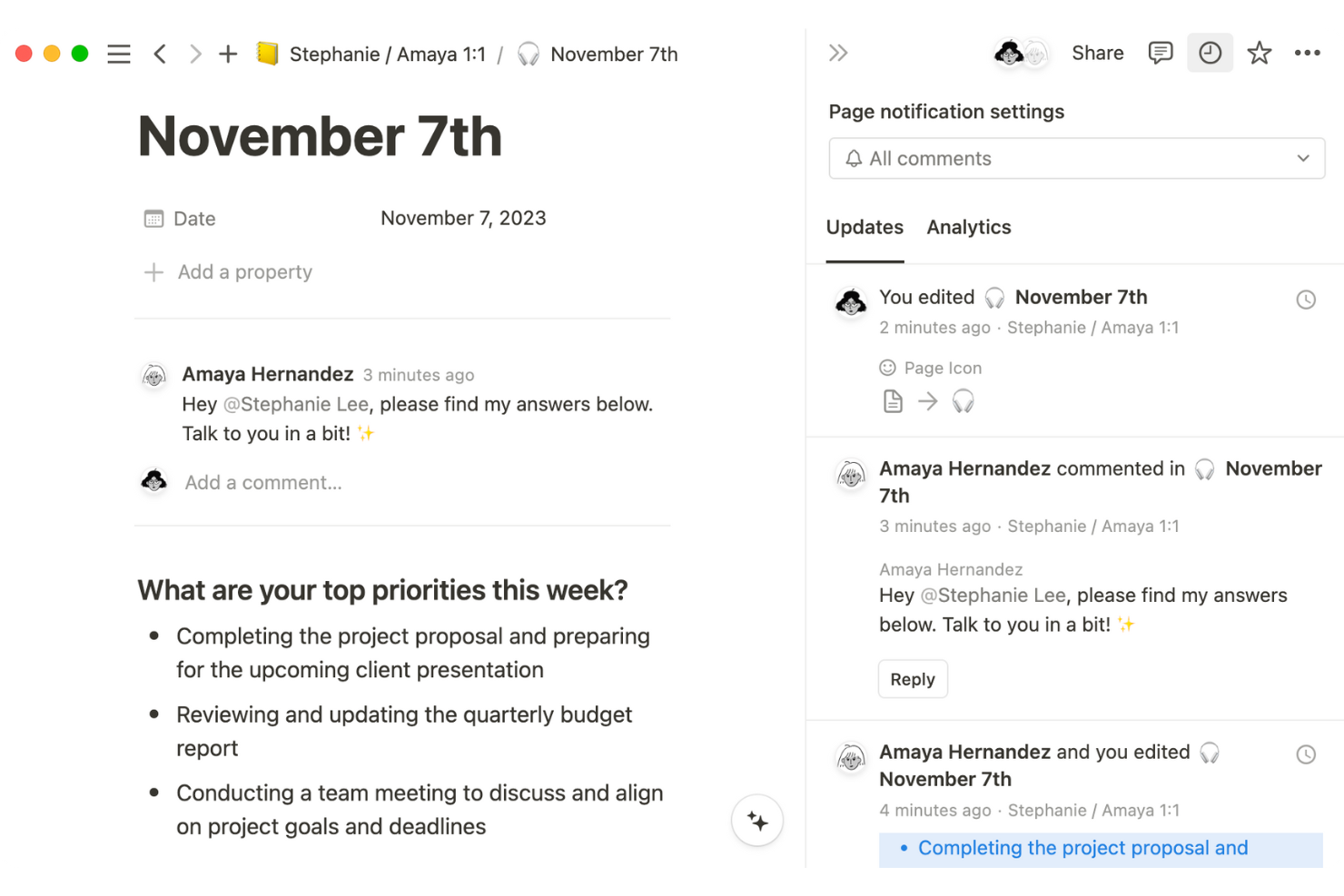This screenshot has height=896, width=1344.
Task: Open more options via the ellipsis icon
Action: tap(1307, 52)
